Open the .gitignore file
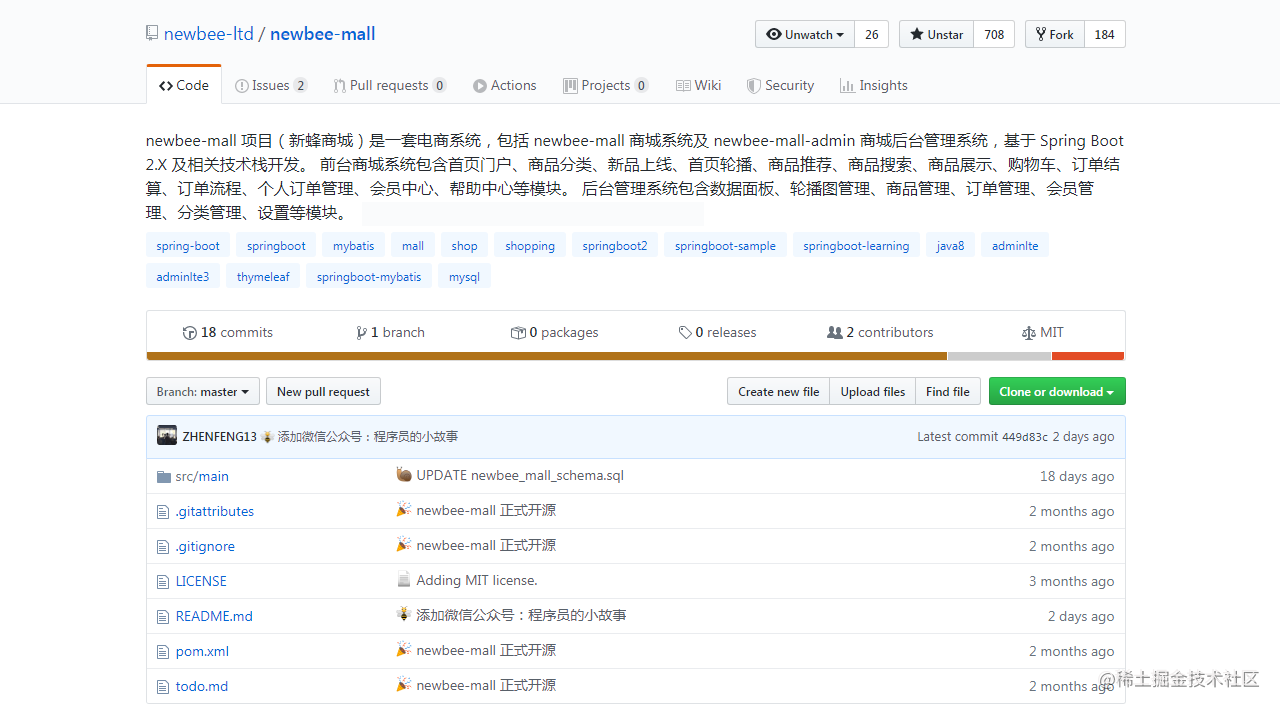 (x=205, y=547)
